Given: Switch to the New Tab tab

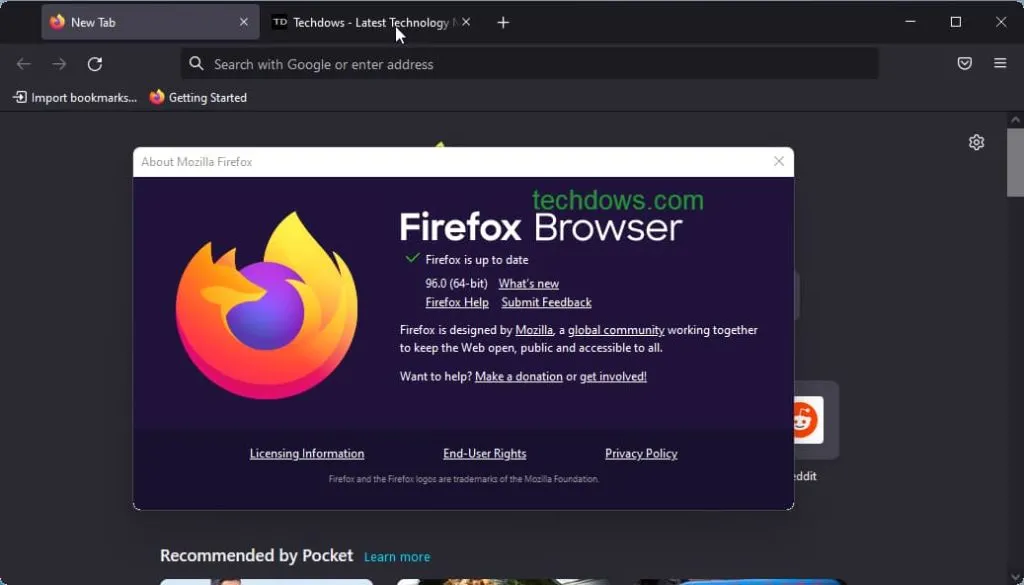Looking at the screenshot, I should tap(151, 22).
